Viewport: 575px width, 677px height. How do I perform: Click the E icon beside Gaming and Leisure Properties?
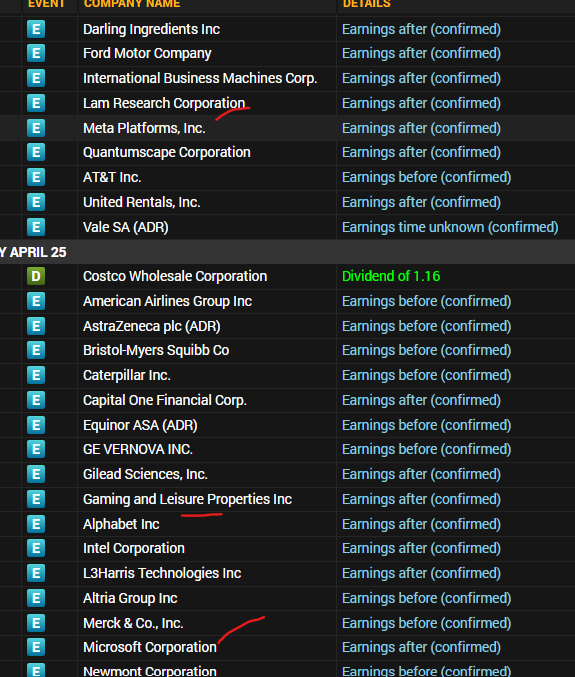(36, 500)
